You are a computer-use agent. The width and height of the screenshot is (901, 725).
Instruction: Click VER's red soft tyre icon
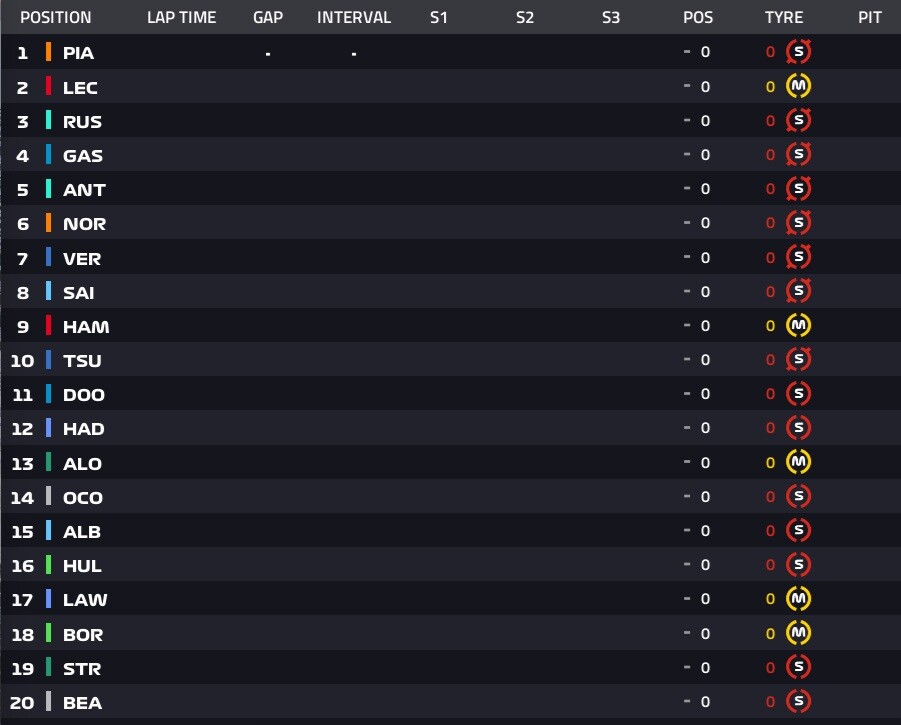(x=798, y=257)
